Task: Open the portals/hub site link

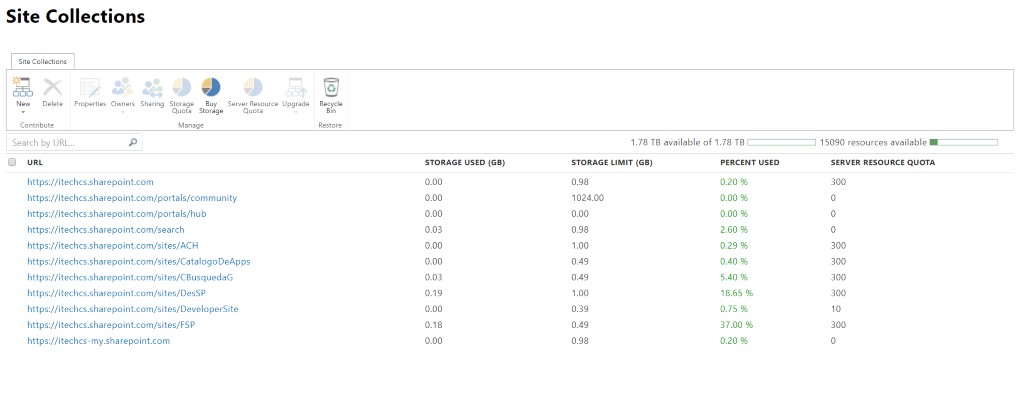Action: click(117, 214)
